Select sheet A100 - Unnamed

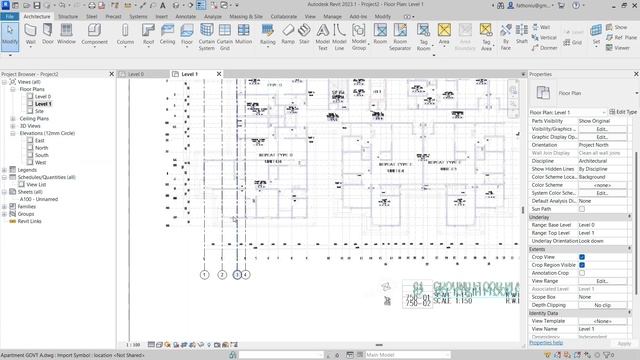pyautogui.click(x=39, y=199)
